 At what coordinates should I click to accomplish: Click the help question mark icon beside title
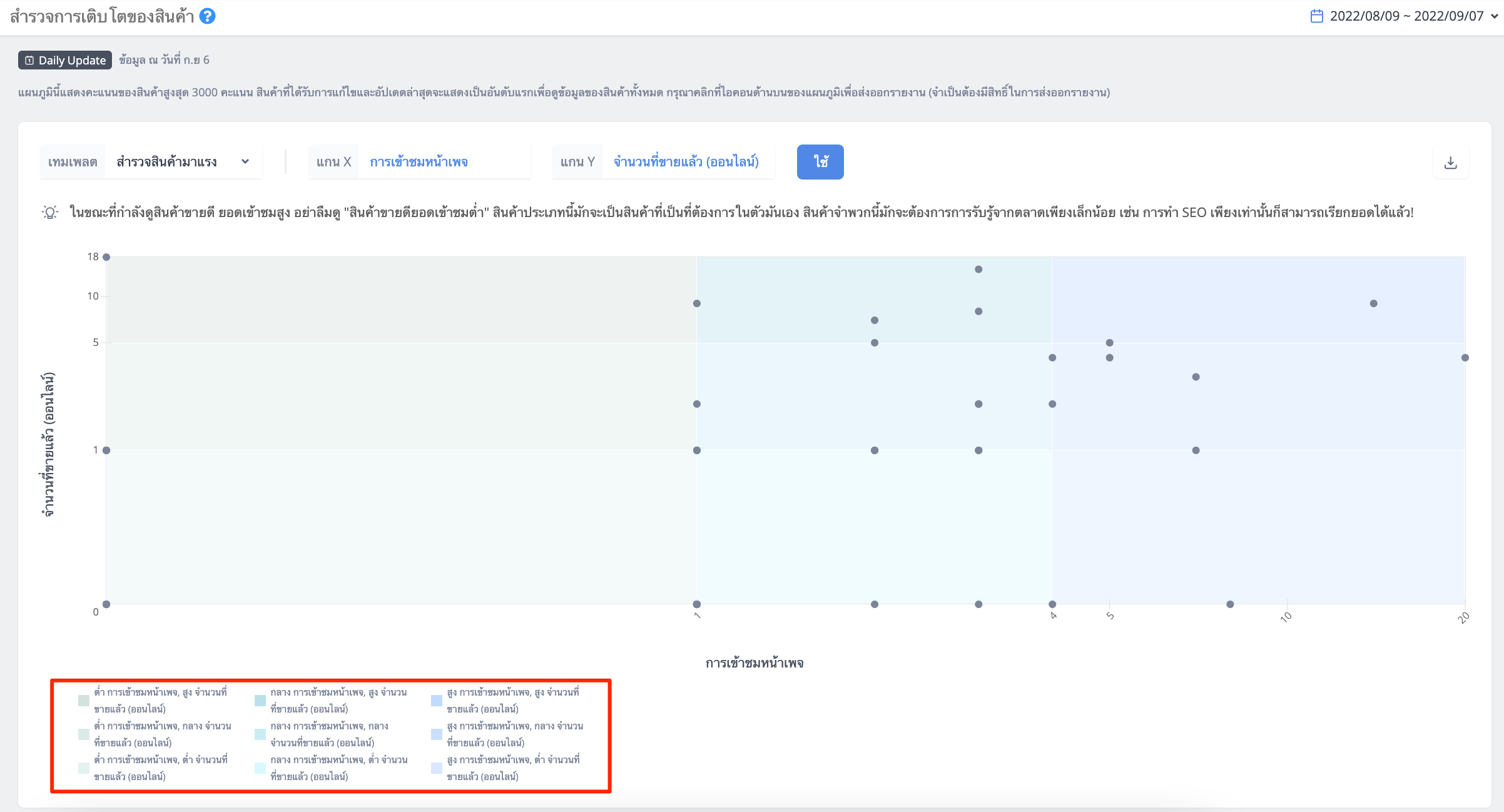pos(208,16)
